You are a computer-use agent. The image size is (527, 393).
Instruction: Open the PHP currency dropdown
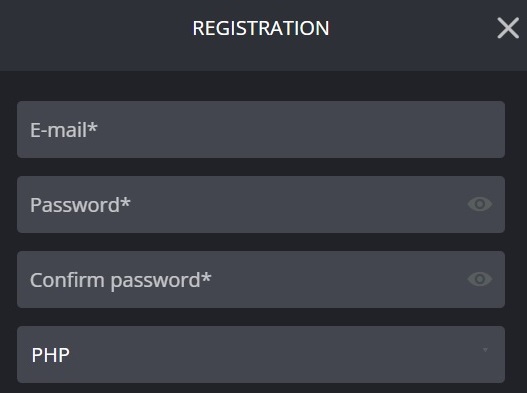point(261,354)
